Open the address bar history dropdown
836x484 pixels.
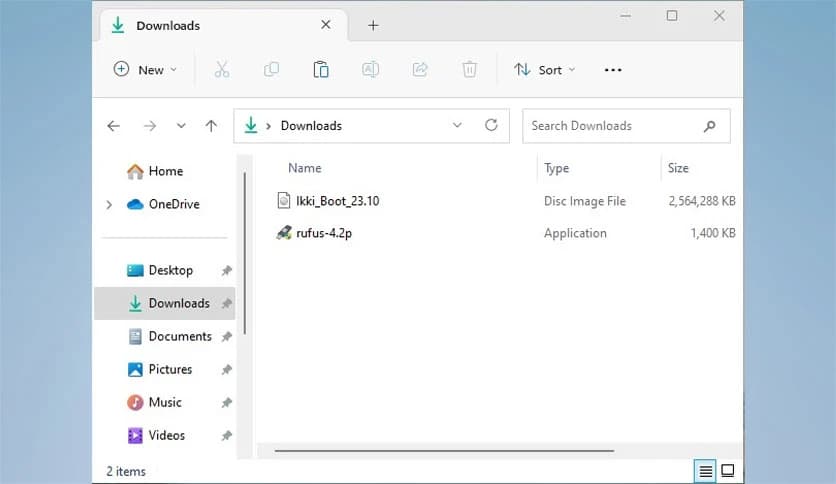tap(457, 125)
